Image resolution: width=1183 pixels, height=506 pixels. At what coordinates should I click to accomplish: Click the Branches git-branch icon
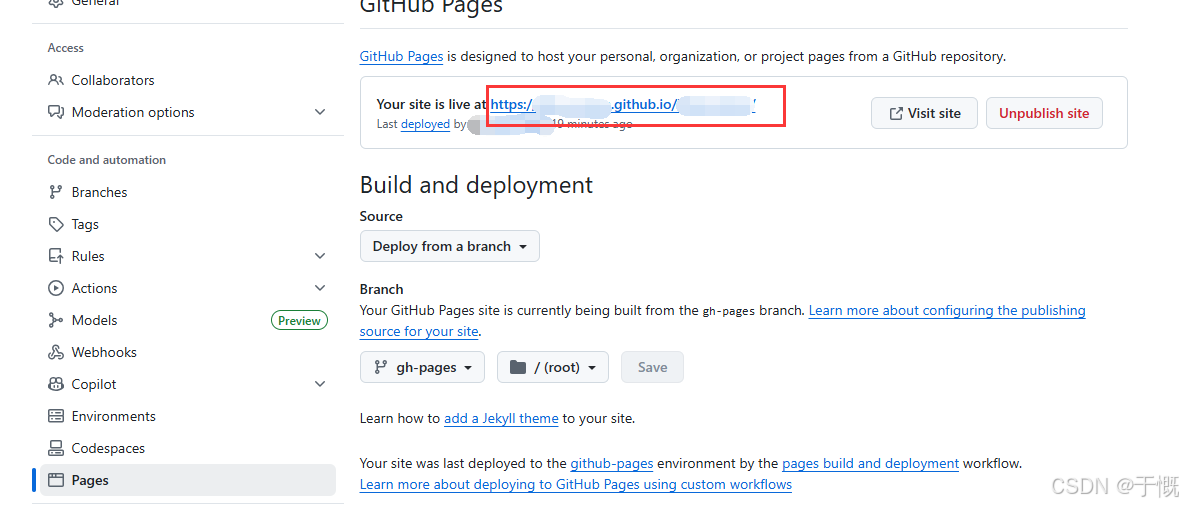[x=56, y=192]
